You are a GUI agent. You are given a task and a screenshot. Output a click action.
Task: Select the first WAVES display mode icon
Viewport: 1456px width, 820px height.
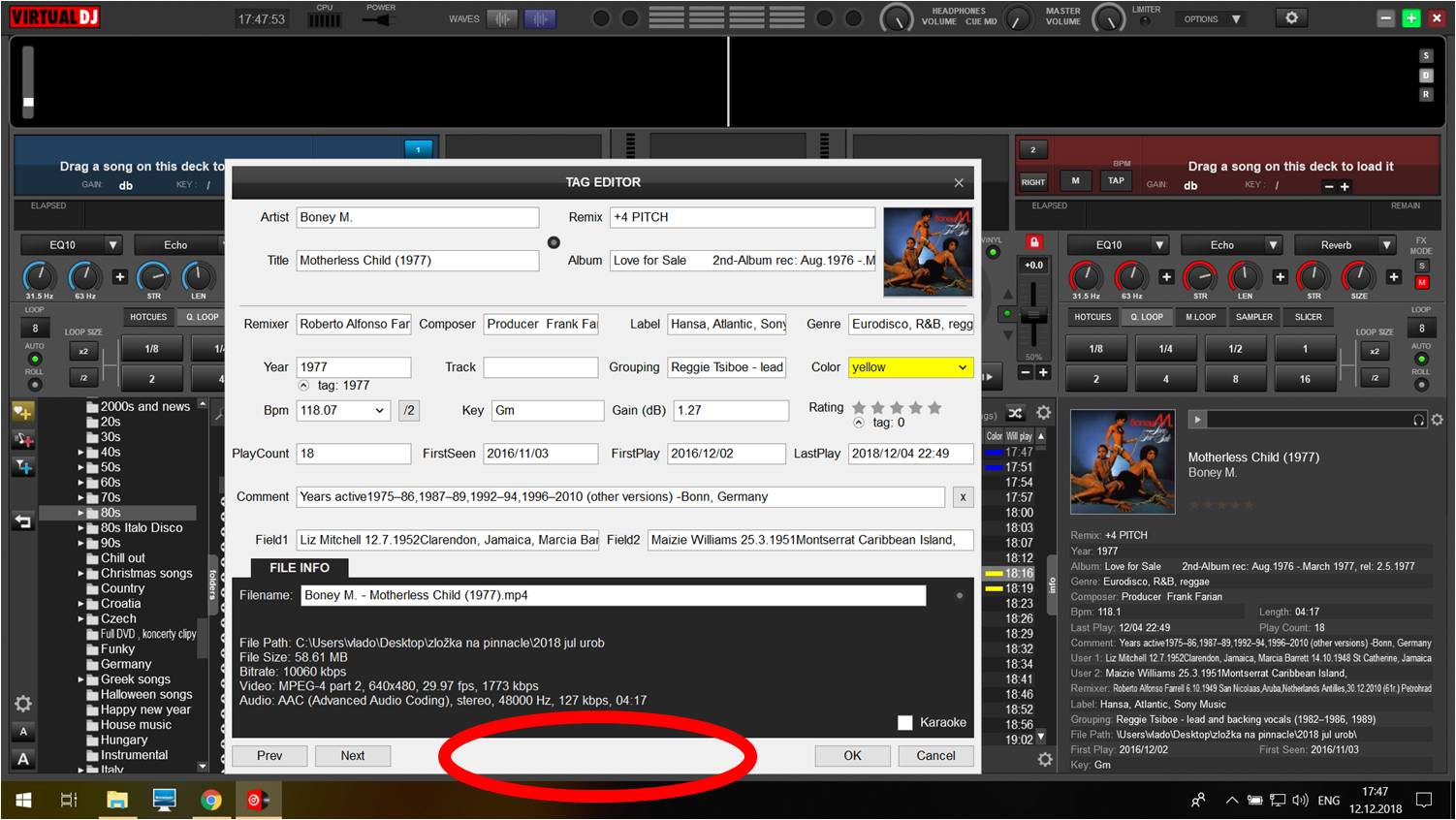pyautogui.click(x=501, y=18)
